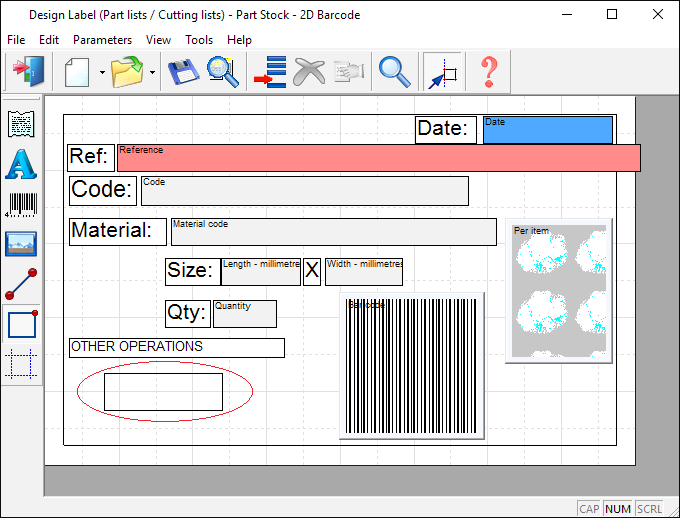Open the Edit menu
Screen dimensions: 680x518
coord(49,40)
